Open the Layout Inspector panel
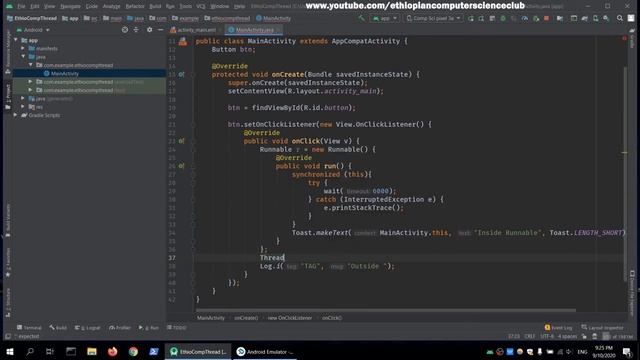Screen dimensions: 640x360 pos(602,327)
